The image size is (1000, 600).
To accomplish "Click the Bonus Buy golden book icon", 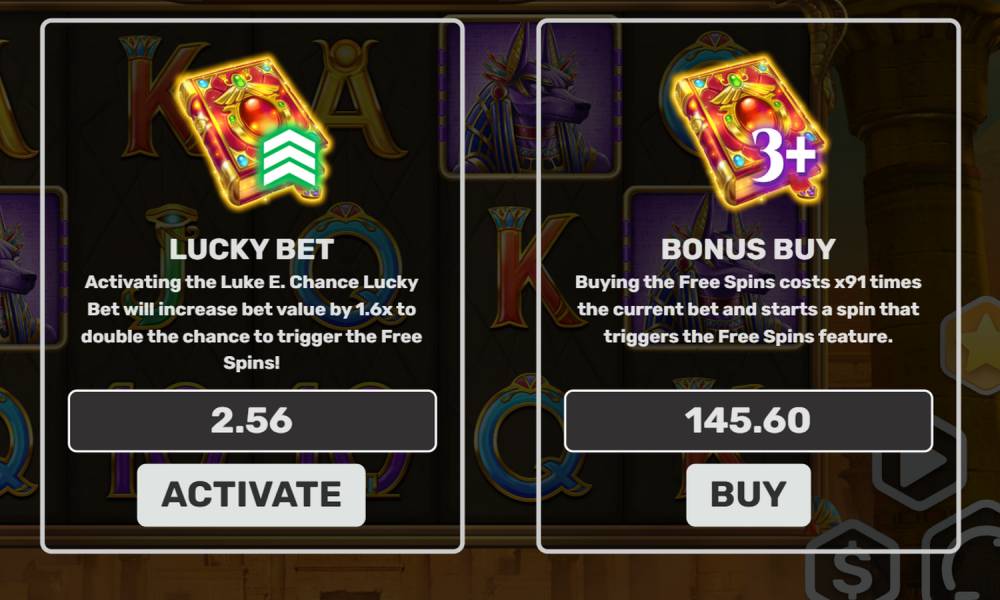I will [x=747, y=131].
